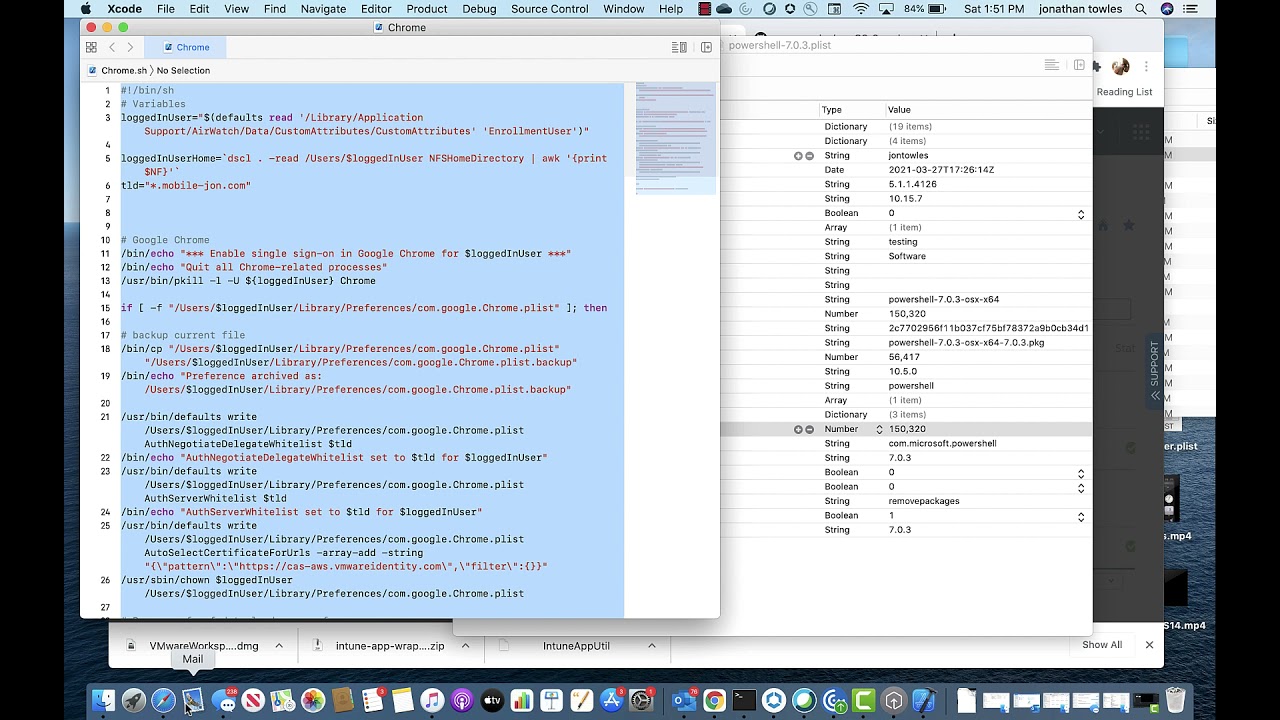
Task: Open Safari from the Dock
Action: pos(163,701)
